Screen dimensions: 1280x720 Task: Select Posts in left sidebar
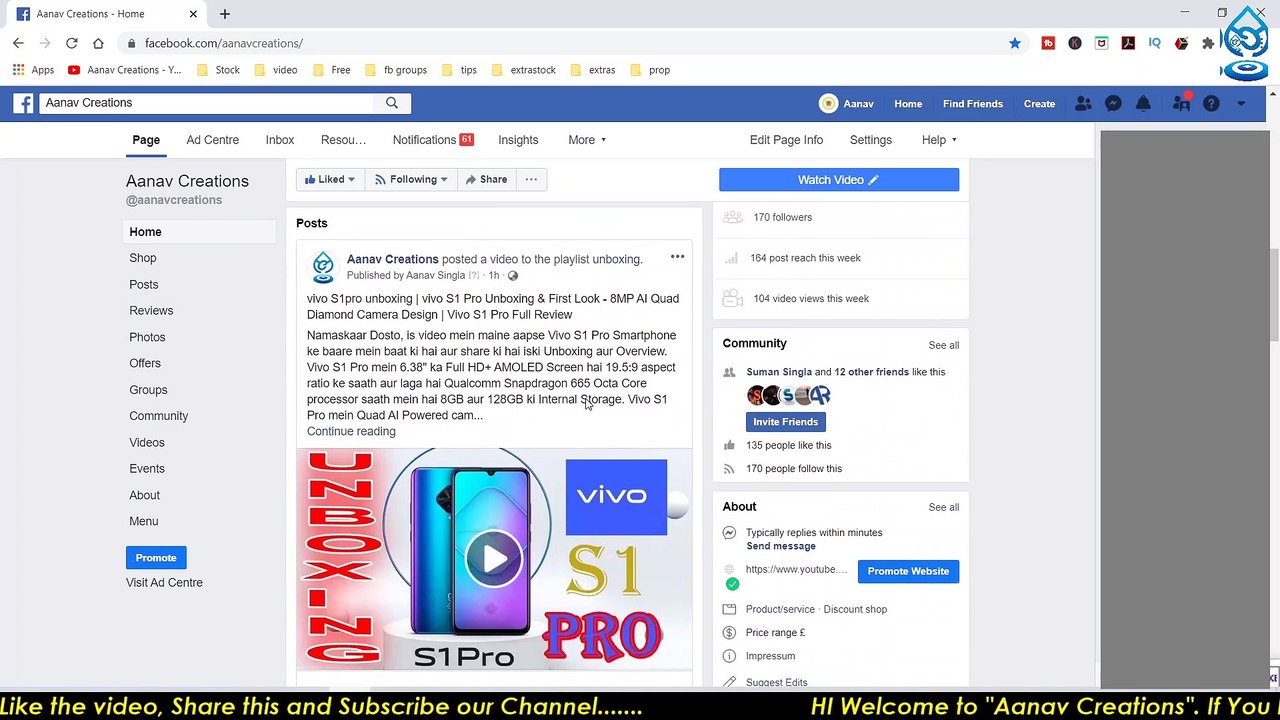click(x=144, y=285)
